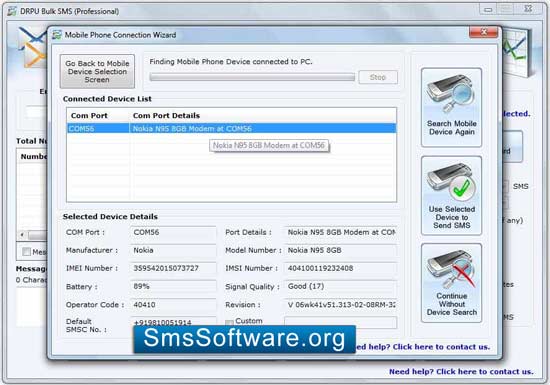Go back to Mobile Device Selection Screen
The width and height of the screenshot is (550, 385).
[97, 72]
